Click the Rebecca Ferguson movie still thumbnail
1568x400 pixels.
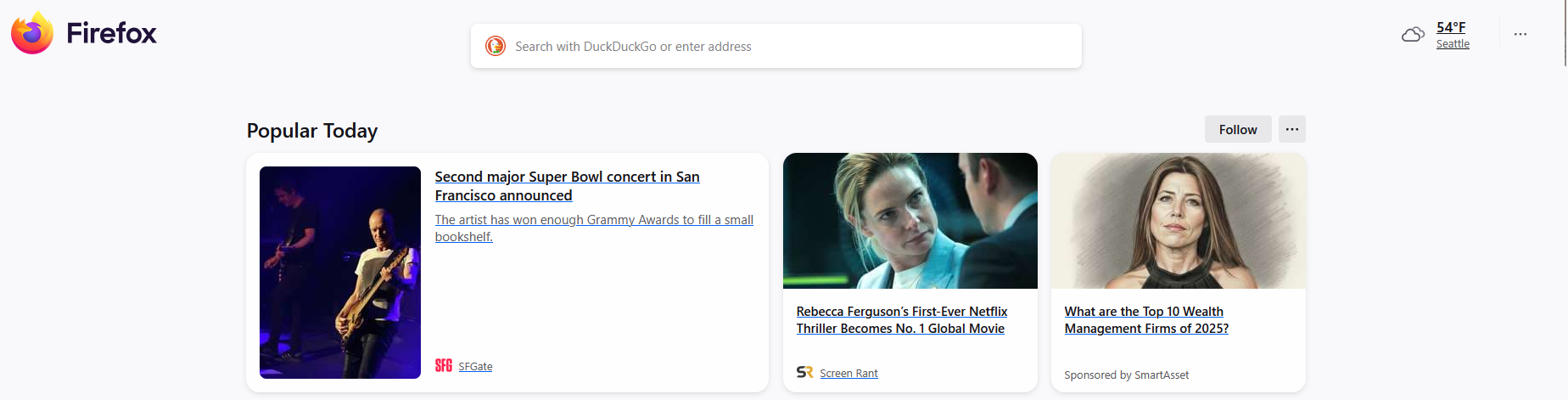point(910,221)
